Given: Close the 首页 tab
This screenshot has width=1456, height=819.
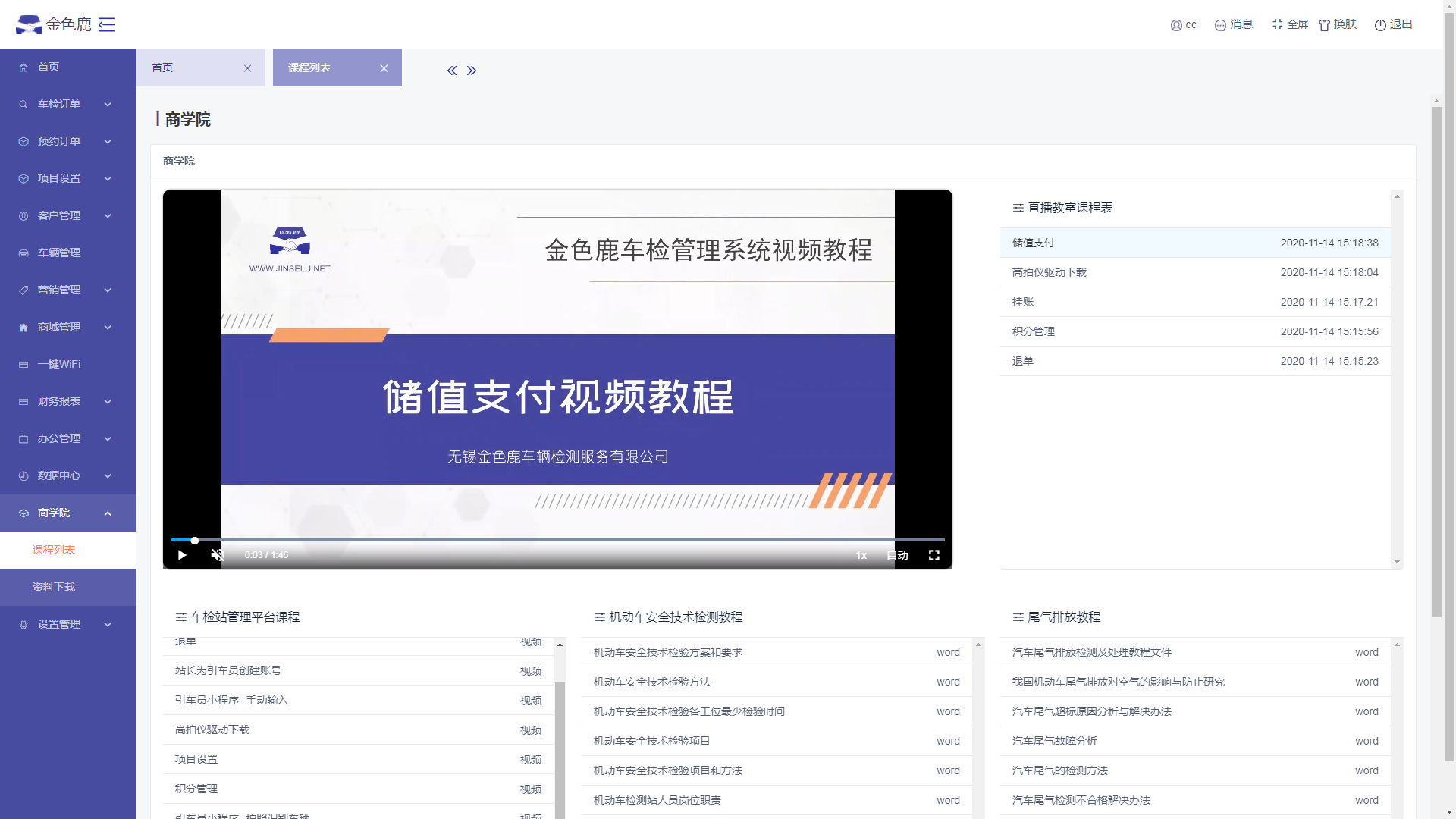Looking at the screenshot, I should (248, 68).
